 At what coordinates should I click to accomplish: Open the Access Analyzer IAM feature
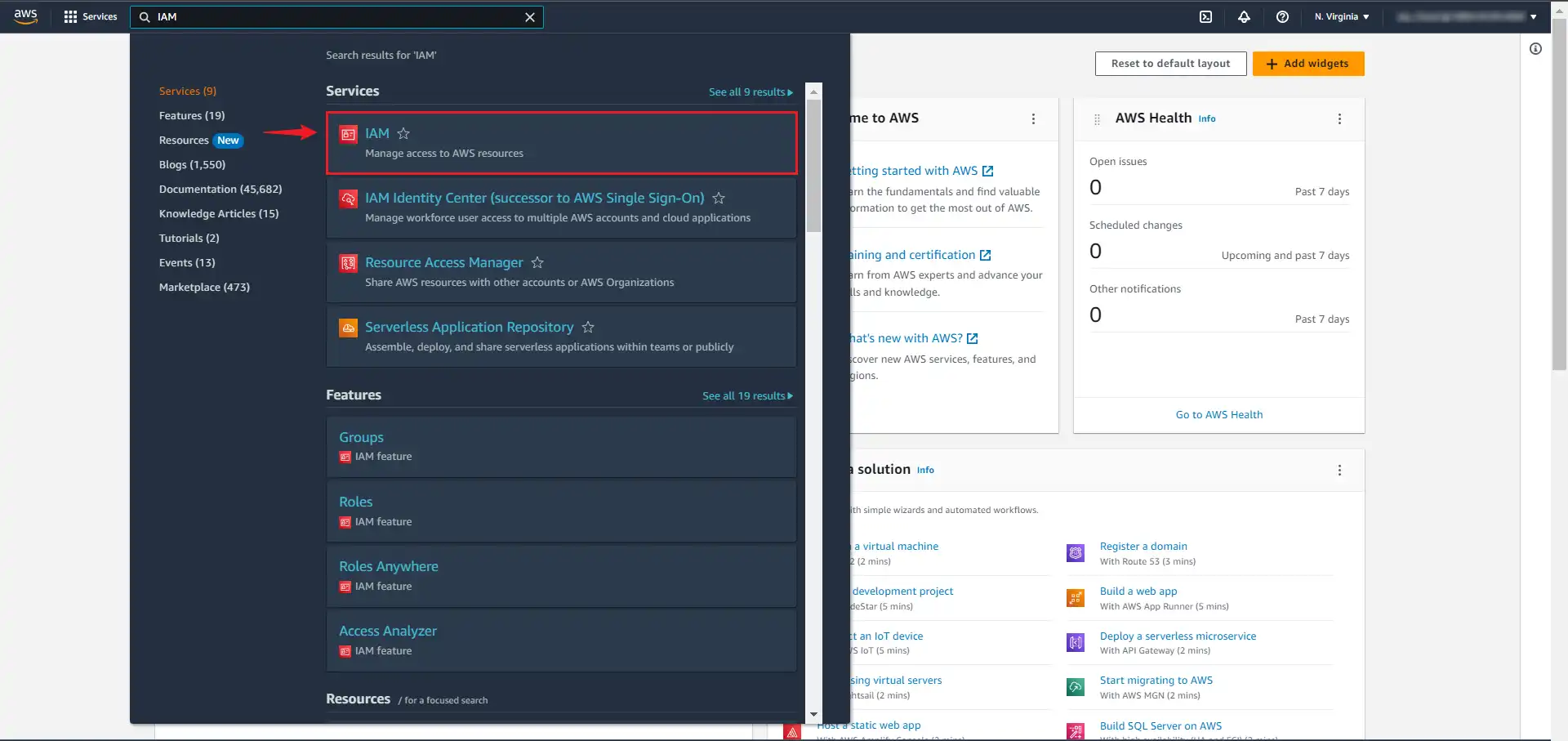(388, 631)
